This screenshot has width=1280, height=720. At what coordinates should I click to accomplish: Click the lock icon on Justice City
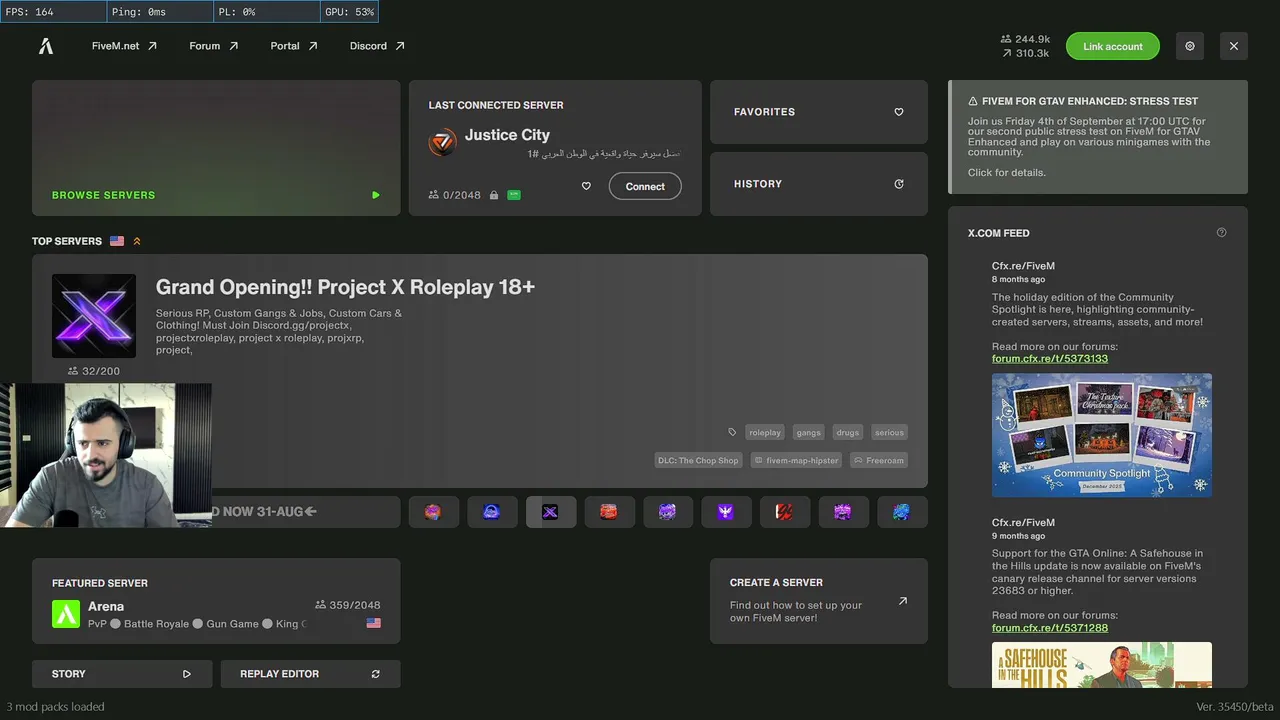[x=494, y=195]
